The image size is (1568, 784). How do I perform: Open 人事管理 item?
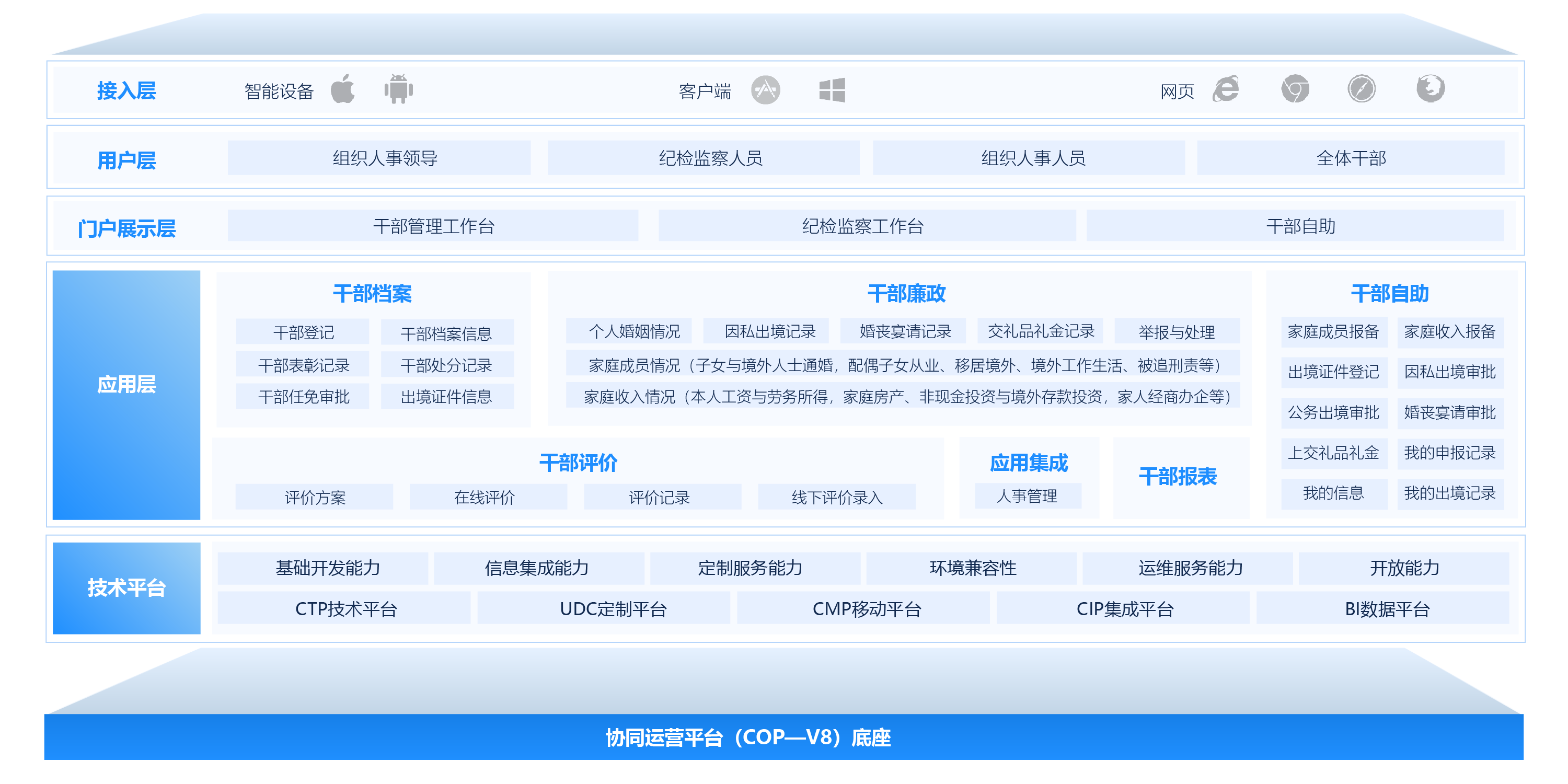click(1028, 495)
